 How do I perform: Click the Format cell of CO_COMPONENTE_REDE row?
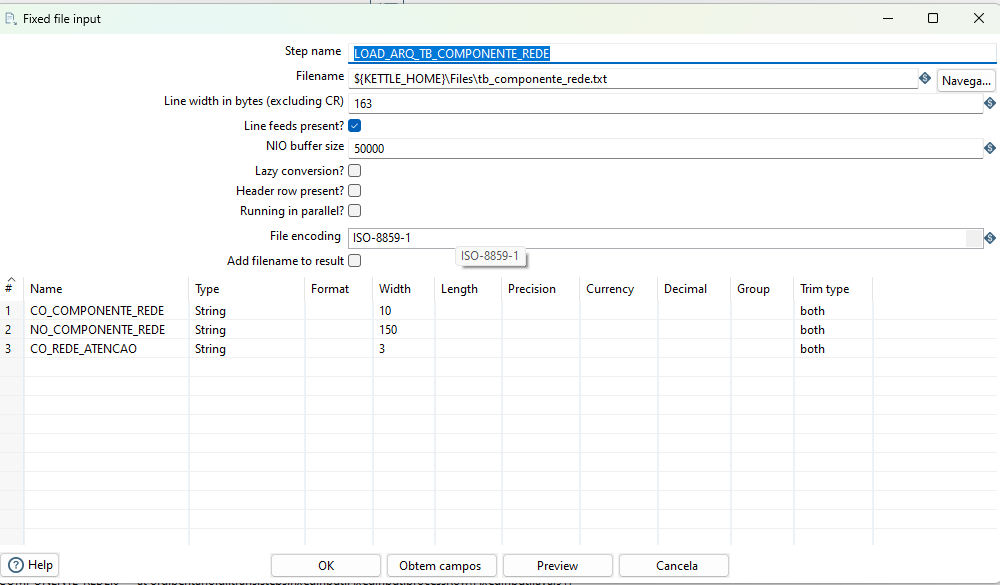click(339, 311)
